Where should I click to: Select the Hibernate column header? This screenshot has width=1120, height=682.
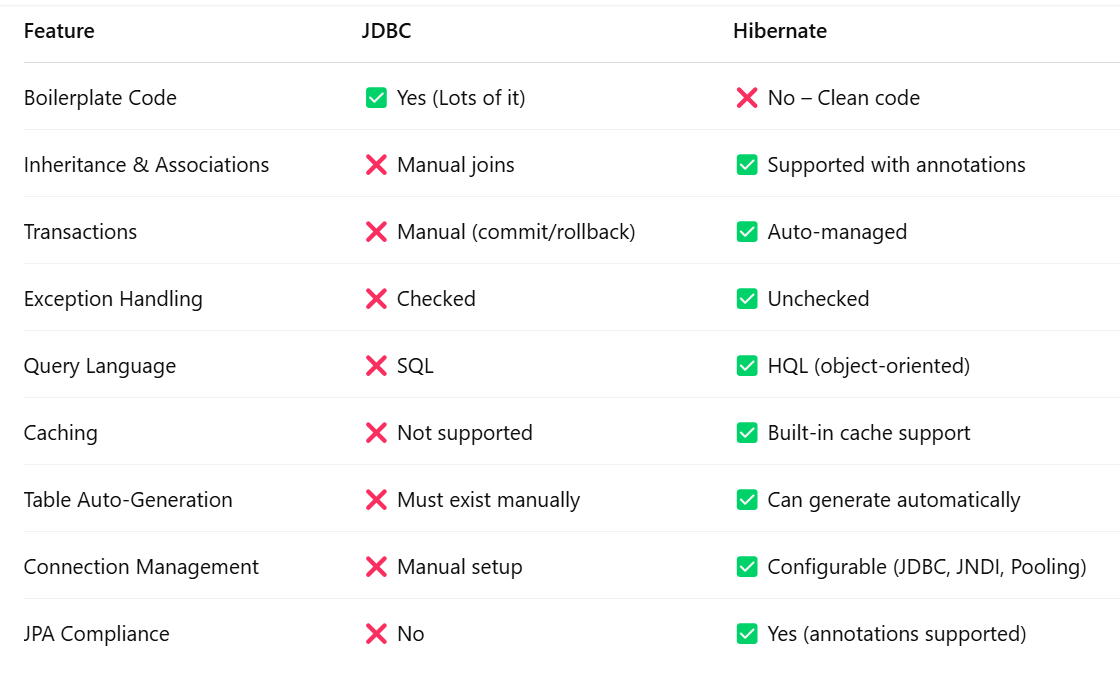tap(779, 31)
